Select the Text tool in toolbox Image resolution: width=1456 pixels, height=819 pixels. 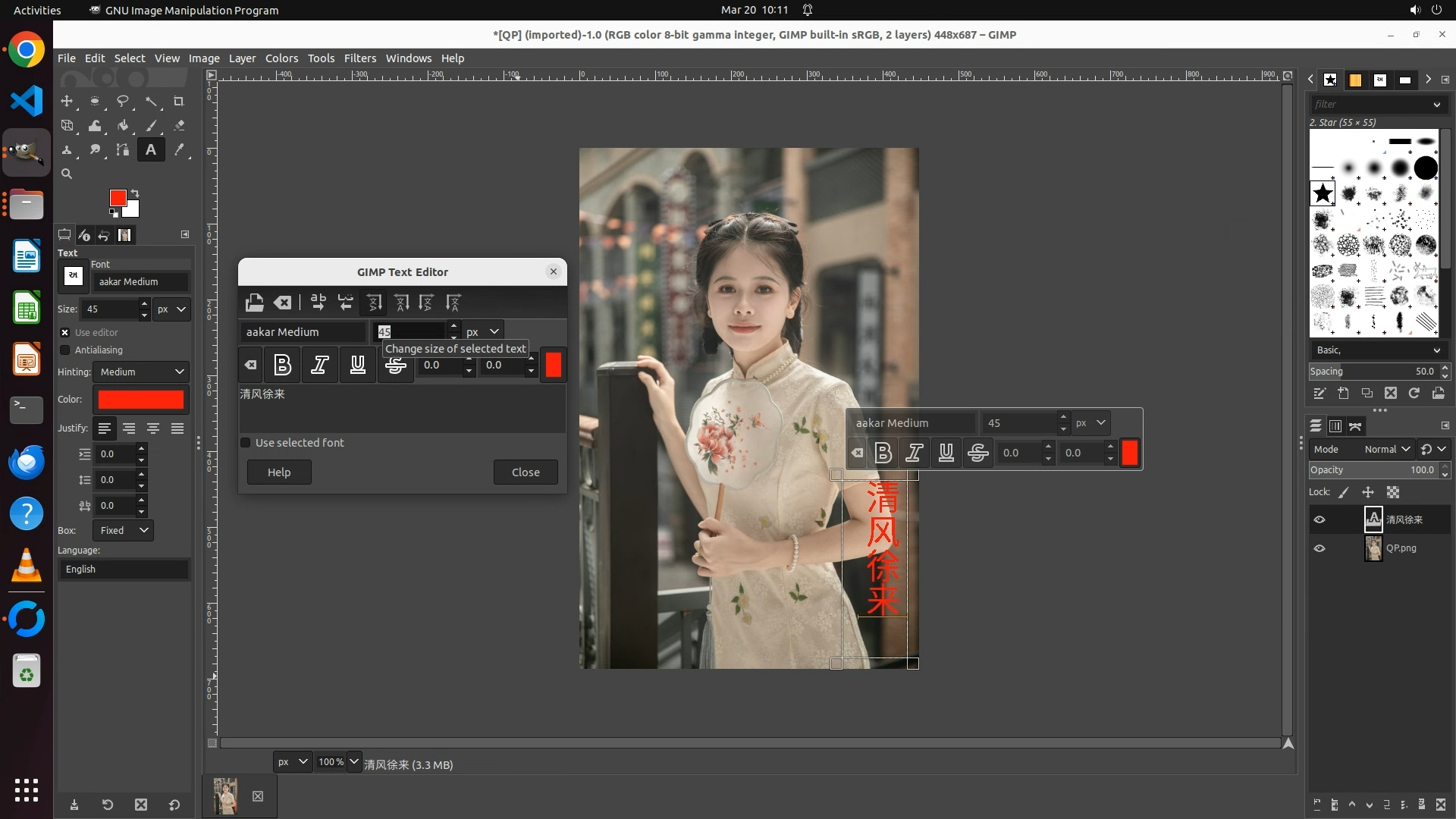click(151, 150)
